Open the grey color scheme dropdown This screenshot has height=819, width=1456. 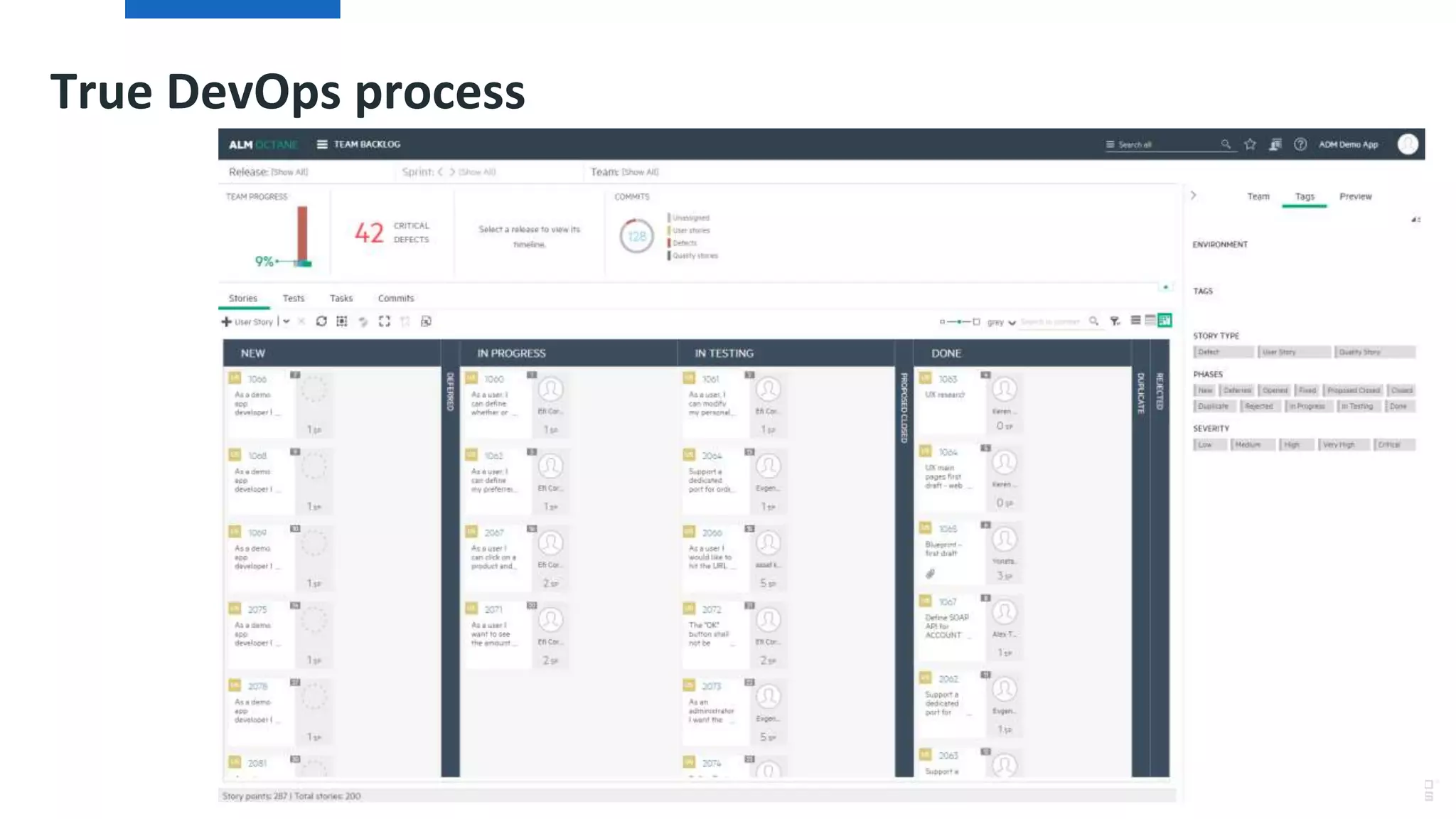1001,322
